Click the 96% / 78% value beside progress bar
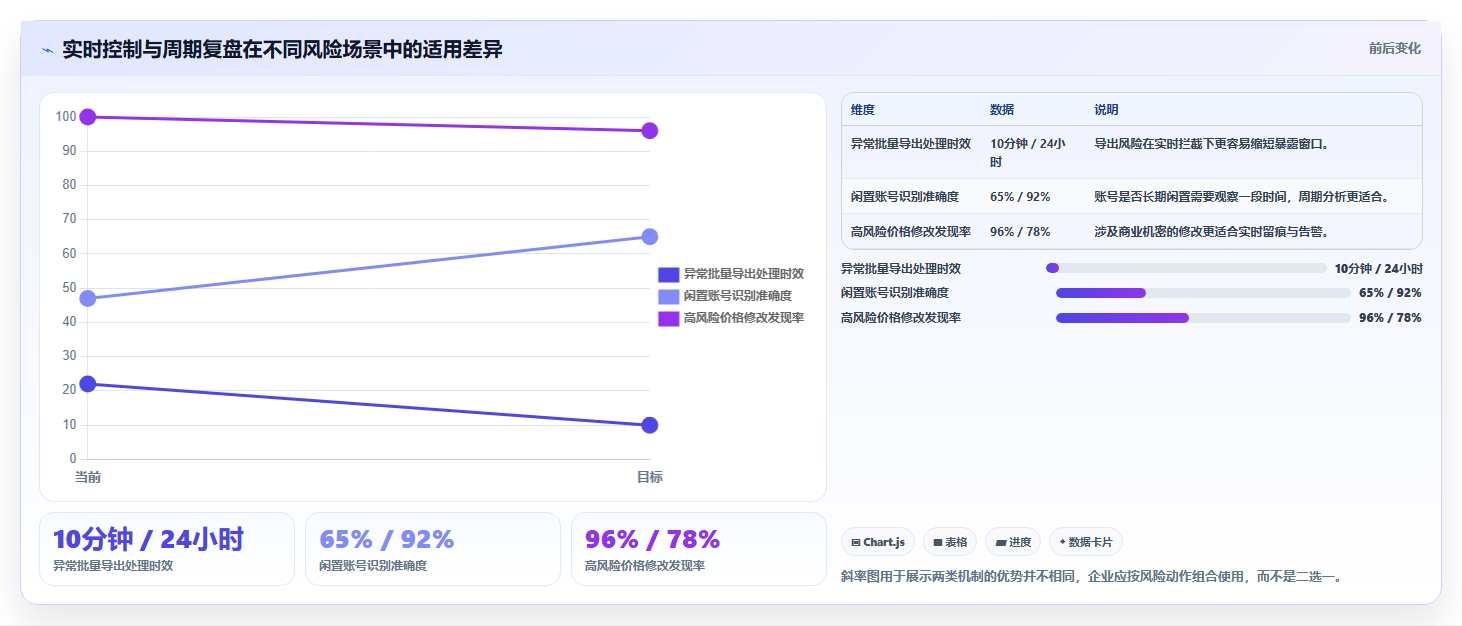The height and width of the screenshot is (626, 1462). pyautogui.click(x=1390, y=318)
